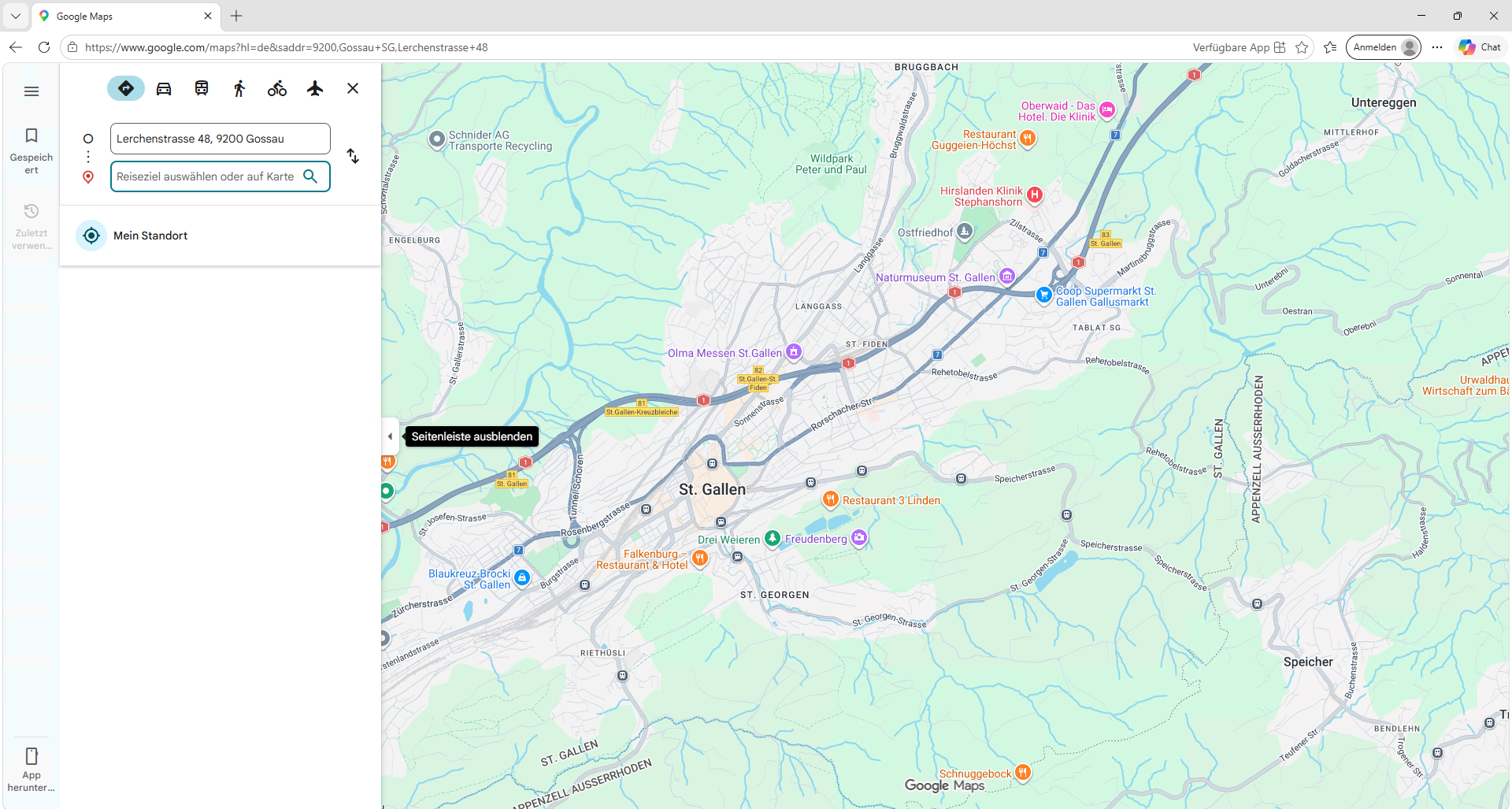Open the Gespeichert saved places panel
This screenshot has width=1512, height=809.
pos(31,150)
